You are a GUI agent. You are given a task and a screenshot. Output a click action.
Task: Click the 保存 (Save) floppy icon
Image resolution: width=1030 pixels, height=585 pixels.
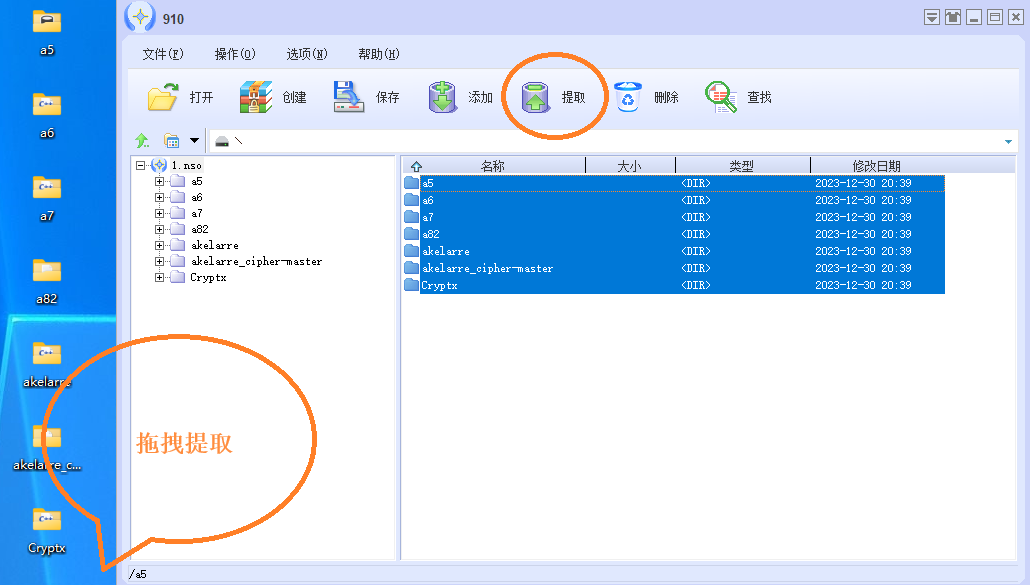click(349, 97)
